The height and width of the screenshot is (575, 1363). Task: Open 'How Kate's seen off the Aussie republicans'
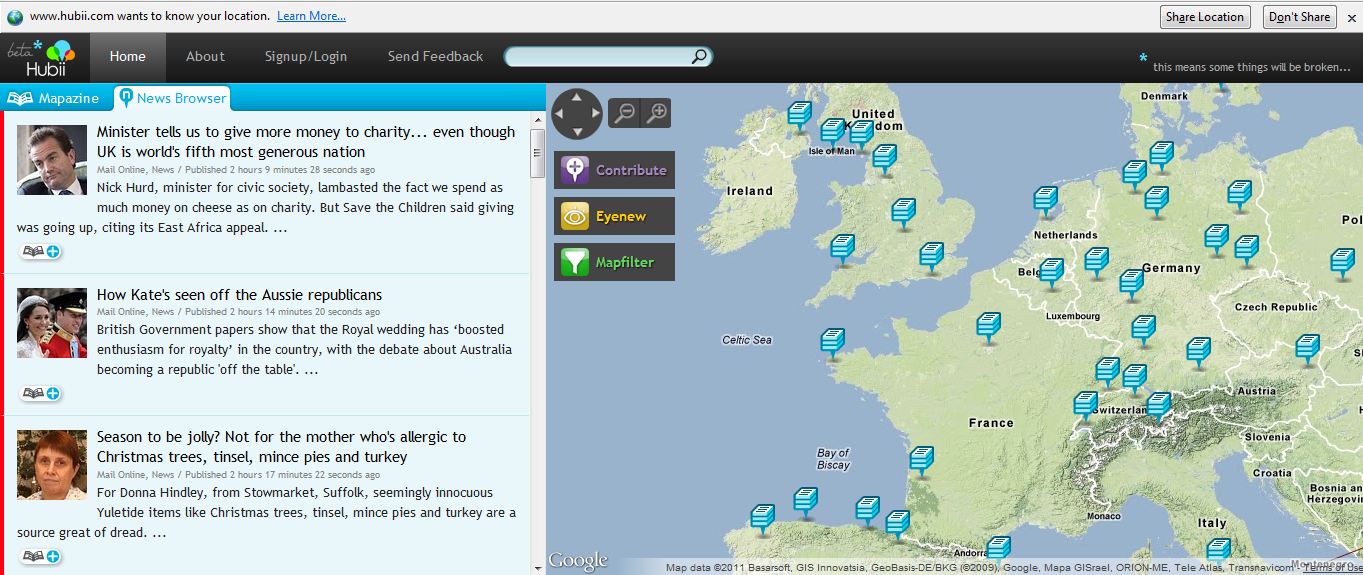point(239,295)
